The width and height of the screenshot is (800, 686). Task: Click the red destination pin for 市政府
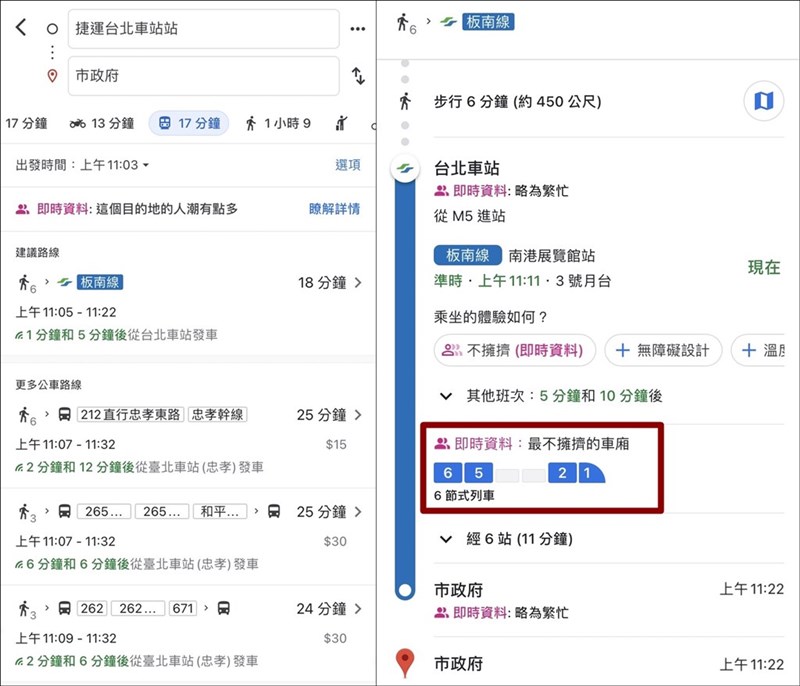point(404,662)
